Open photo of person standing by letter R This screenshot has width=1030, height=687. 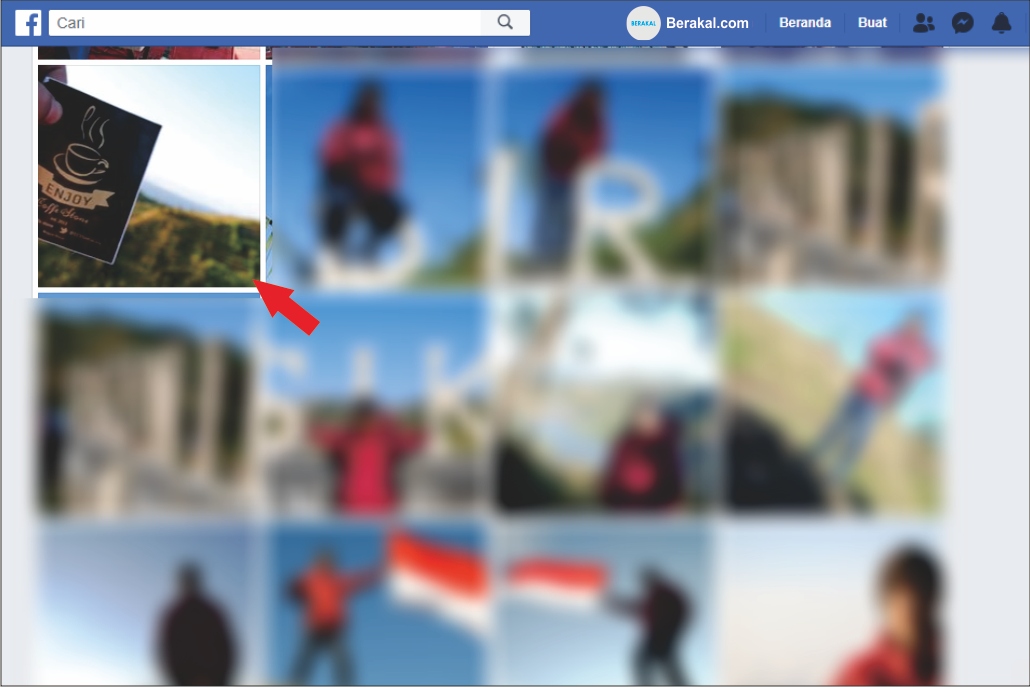[604, 177]
